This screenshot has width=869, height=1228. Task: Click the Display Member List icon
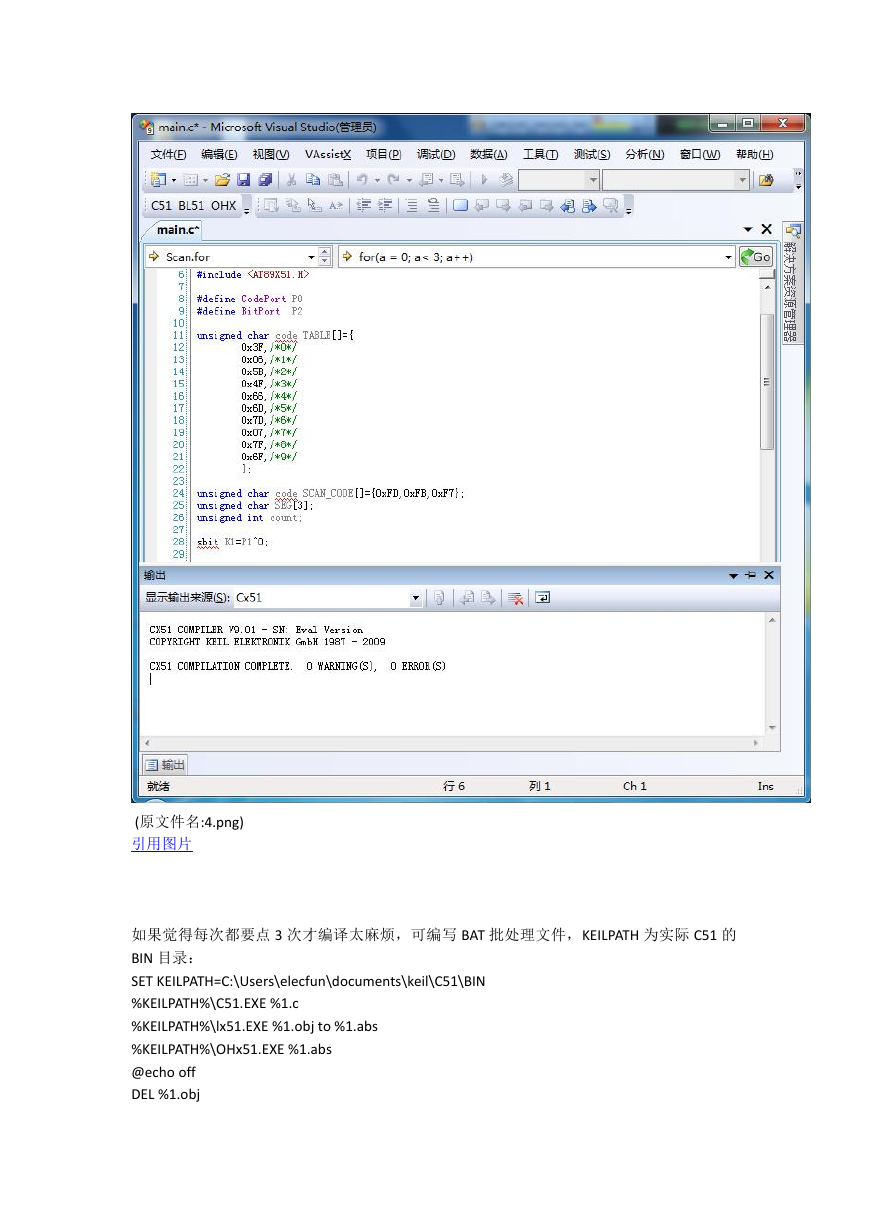(270, 206)
